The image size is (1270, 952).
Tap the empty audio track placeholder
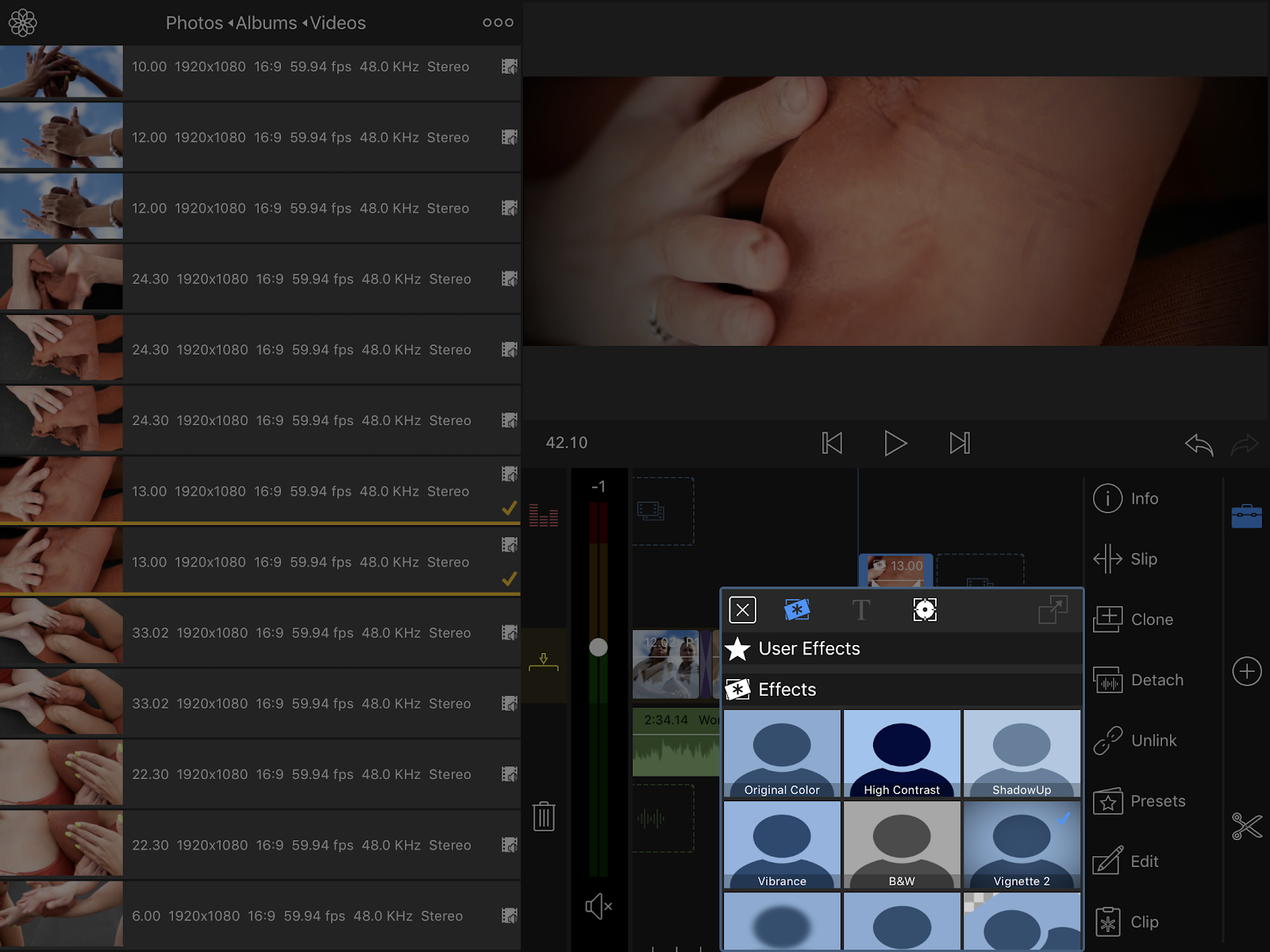[x=663, y=818]
